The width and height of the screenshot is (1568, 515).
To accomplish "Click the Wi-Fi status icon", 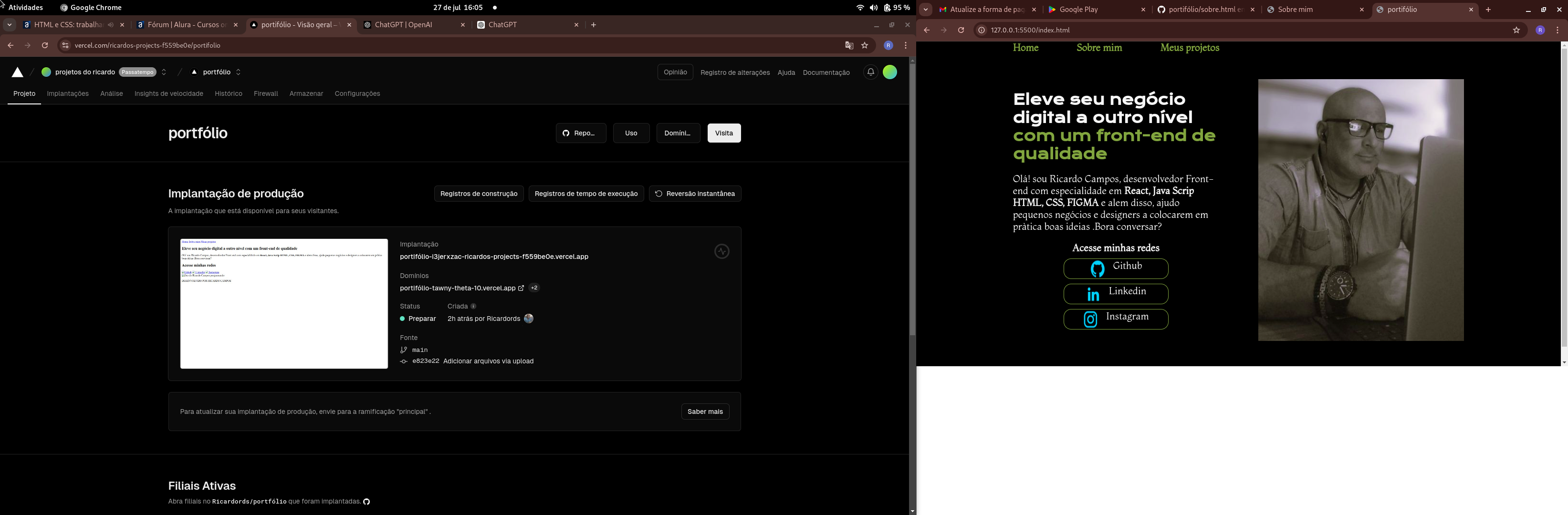I will pos(860,8).
